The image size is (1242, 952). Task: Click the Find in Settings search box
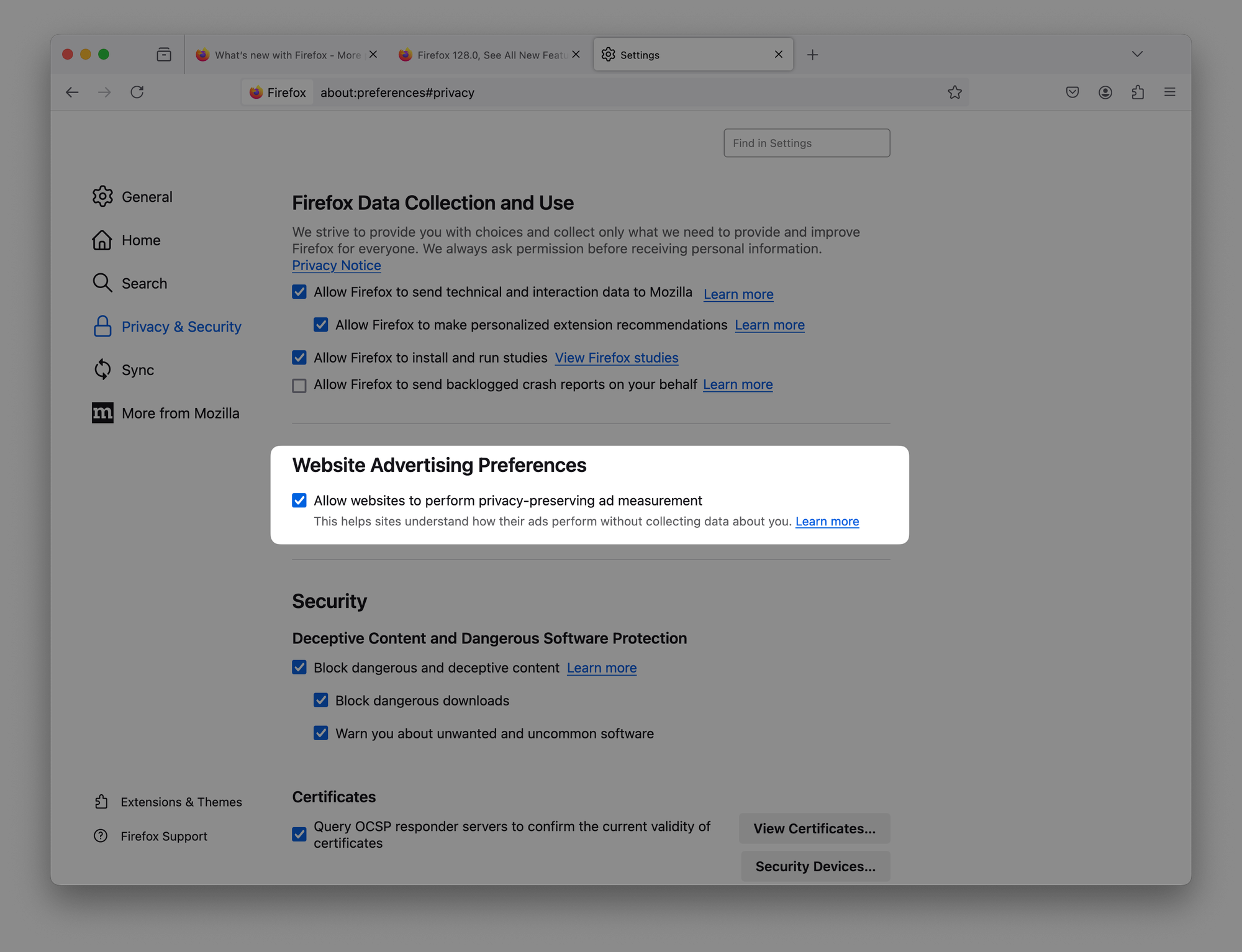pyautogui.click(x=807, y=143)
